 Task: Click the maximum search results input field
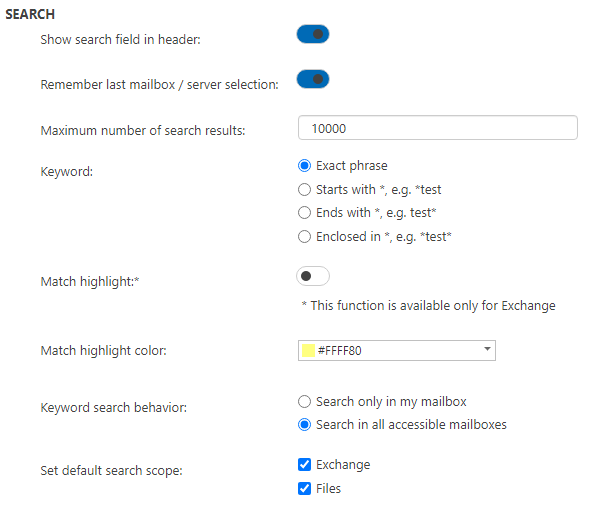(x=437, y=128)
